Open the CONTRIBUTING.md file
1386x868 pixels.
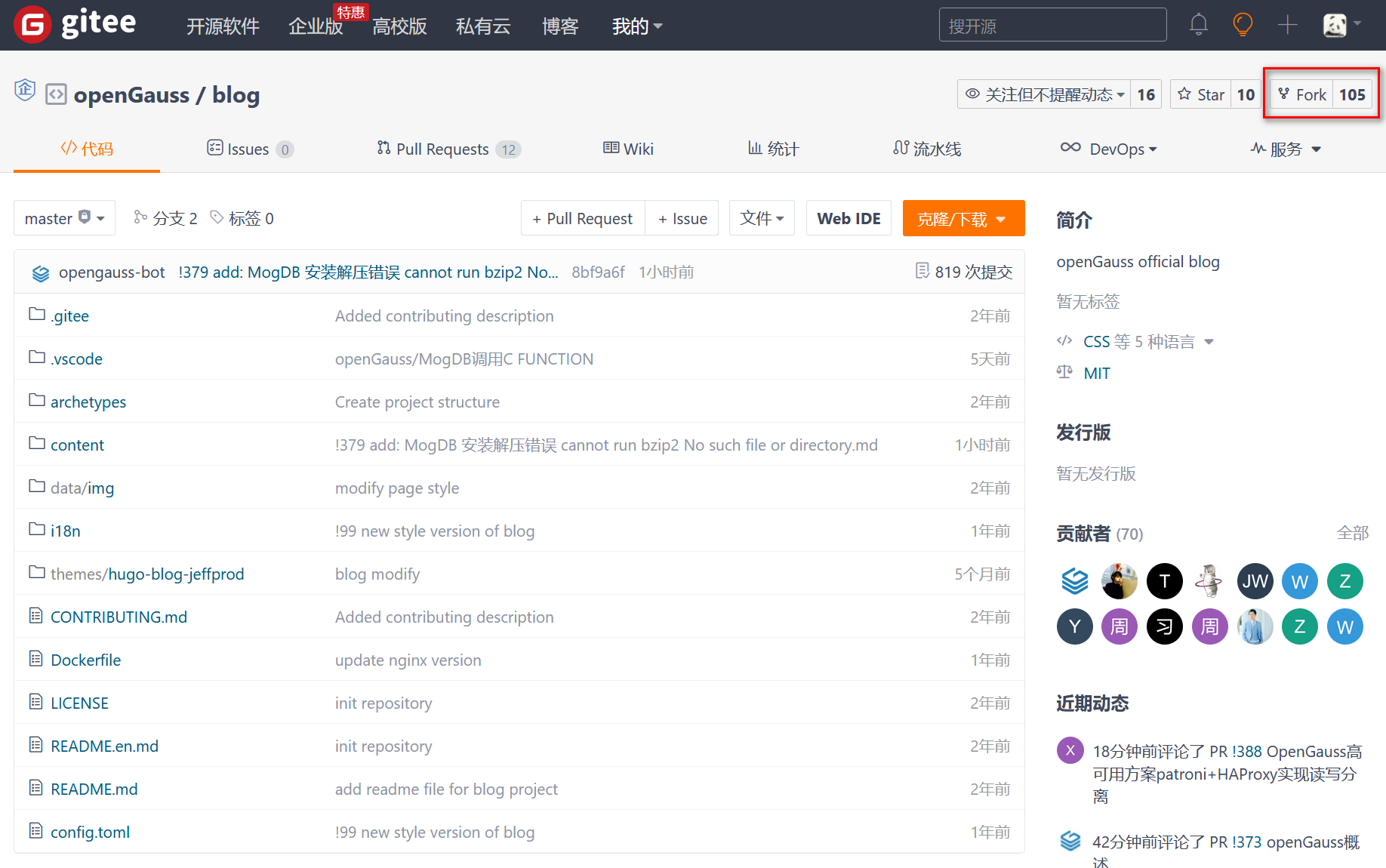click(x=119, y=617)
